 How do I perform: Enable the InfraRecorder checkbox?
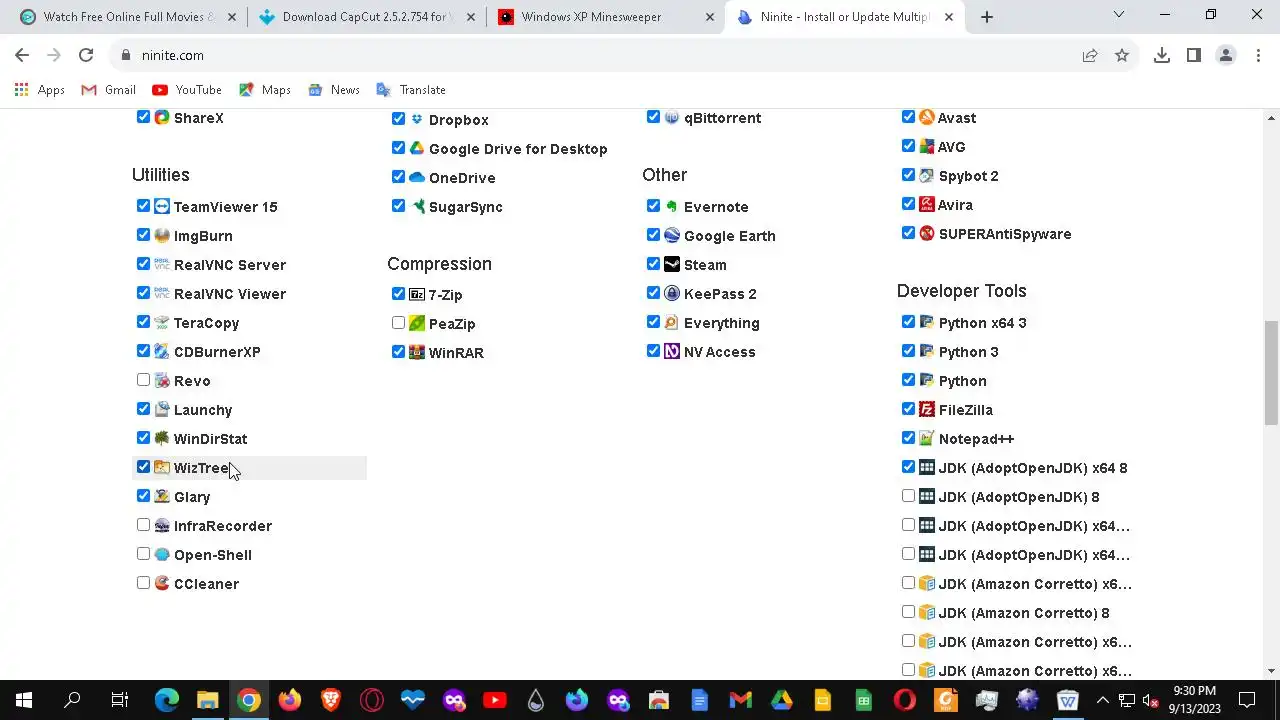(143, 525)
